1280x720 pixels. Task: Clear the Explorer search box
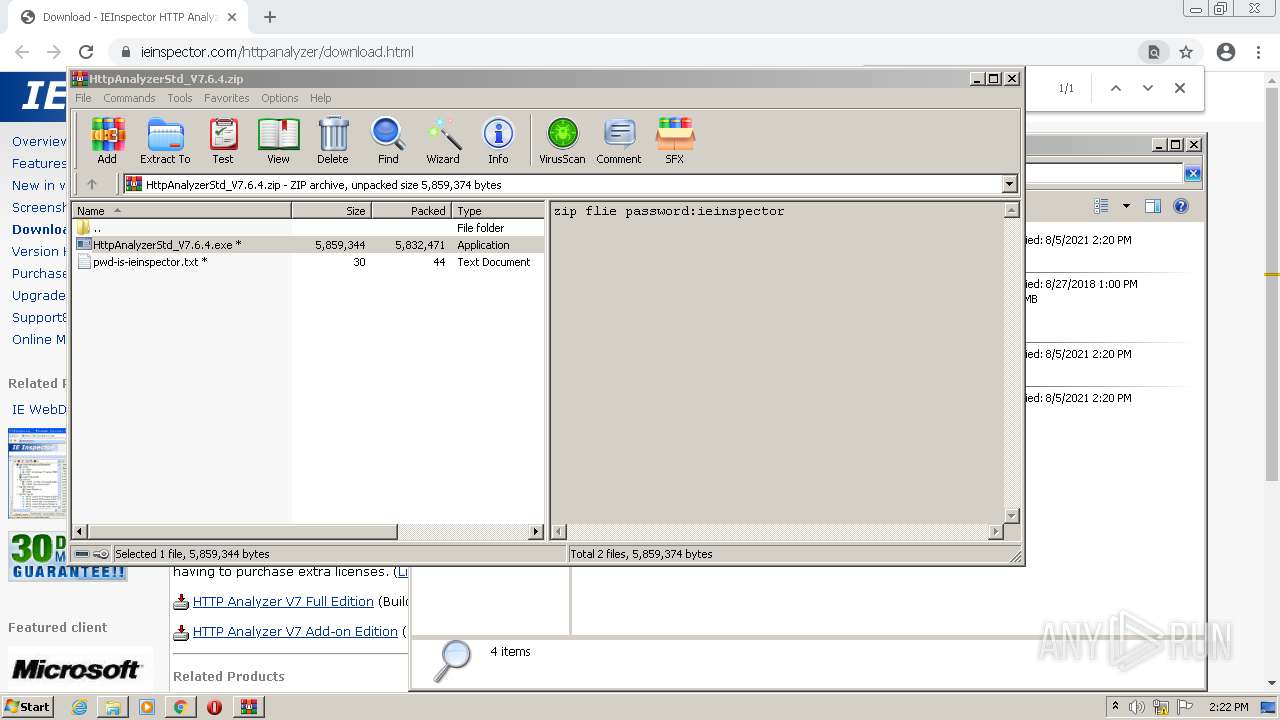tap(1192, 174)
